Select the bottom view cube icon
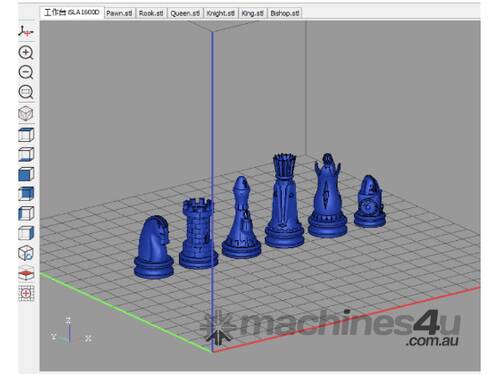The image size is (500, 375). tap(26, 154)
